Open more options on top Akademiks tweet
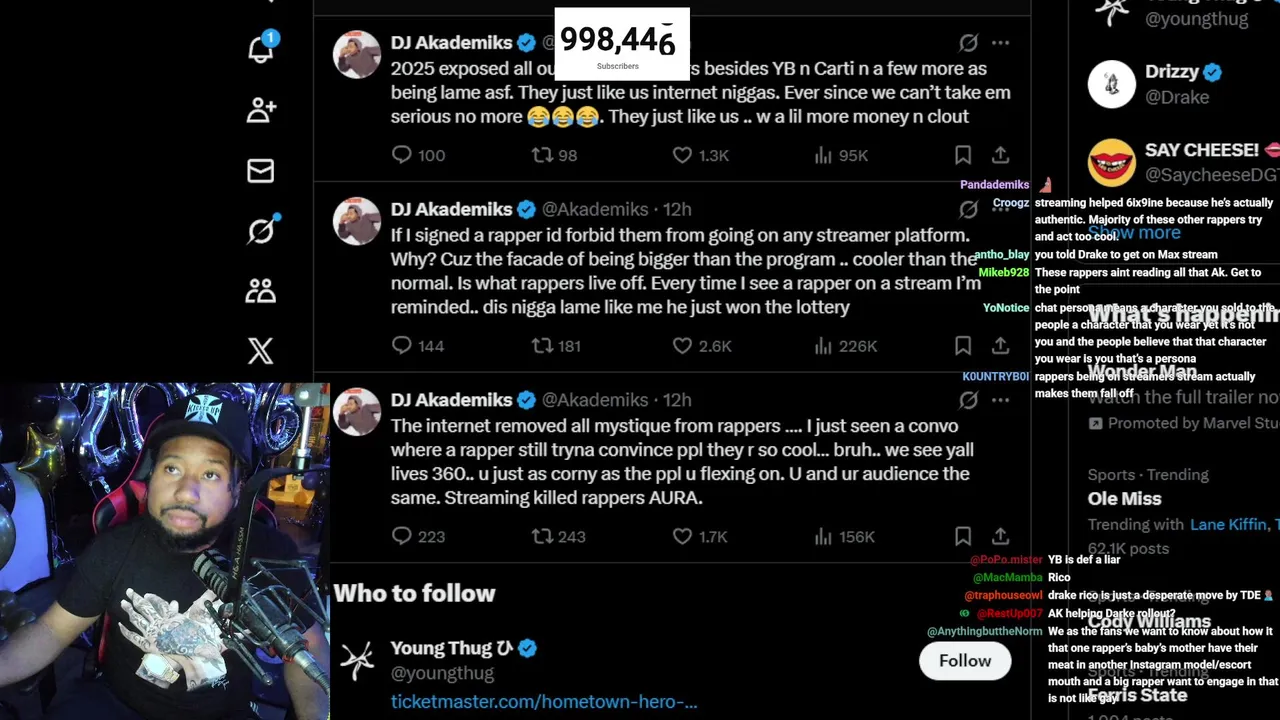1280x720 pixels. click(x=1000, y=43)
